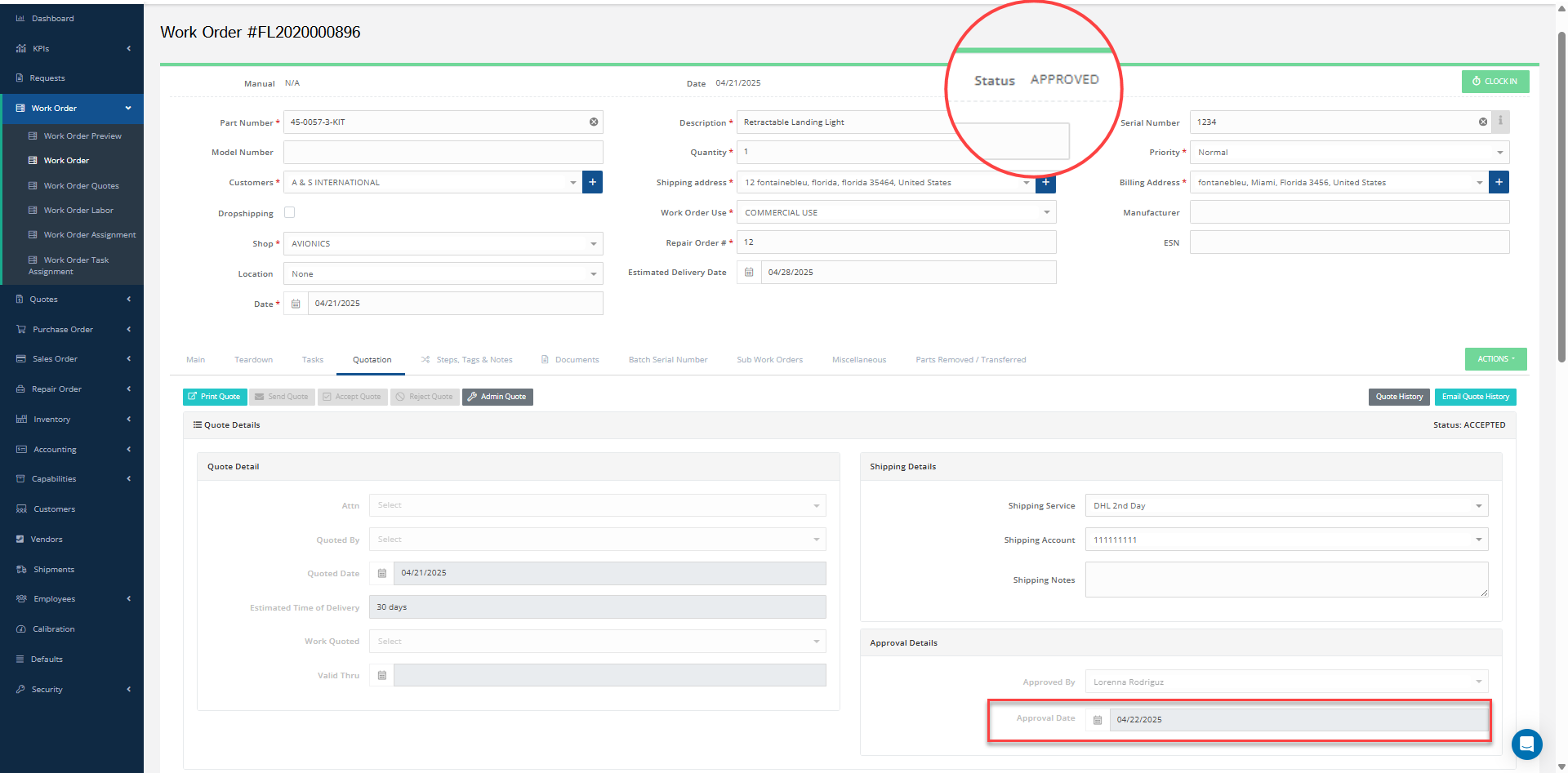The image size is (1568, 773).
Task: Open the Quote History button
Action: 1398,397
